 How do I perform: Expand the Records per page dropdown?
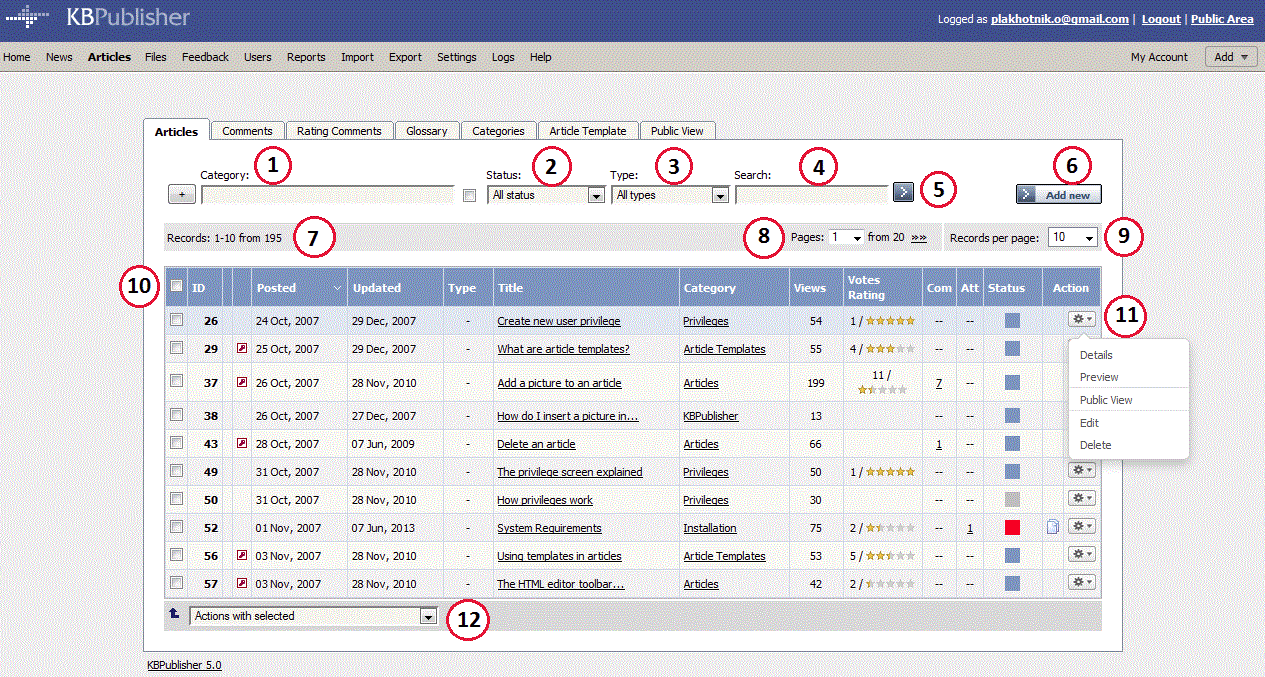1073,238
